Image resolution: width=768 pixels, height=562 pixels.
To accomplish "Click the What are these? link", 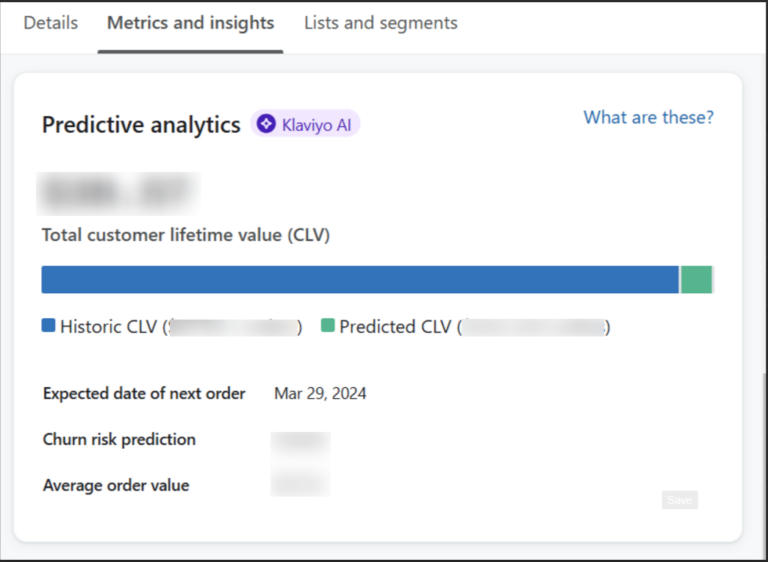I will (x=648, y=118).
